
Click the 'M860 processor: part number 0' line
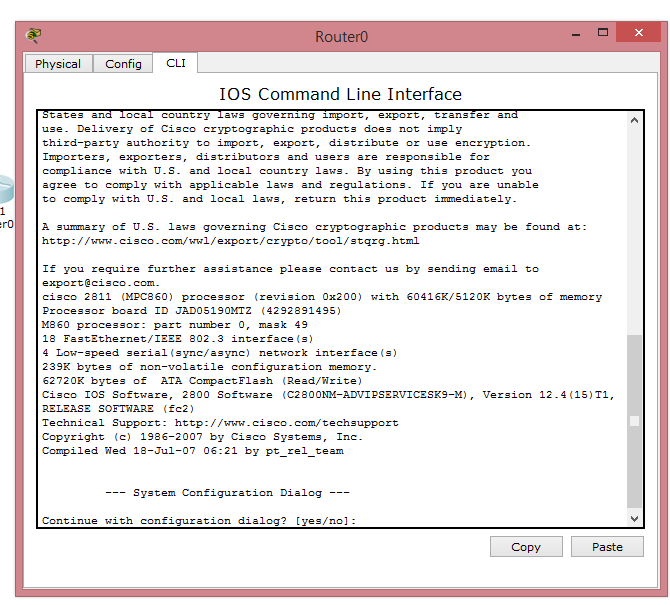(175, 325)
